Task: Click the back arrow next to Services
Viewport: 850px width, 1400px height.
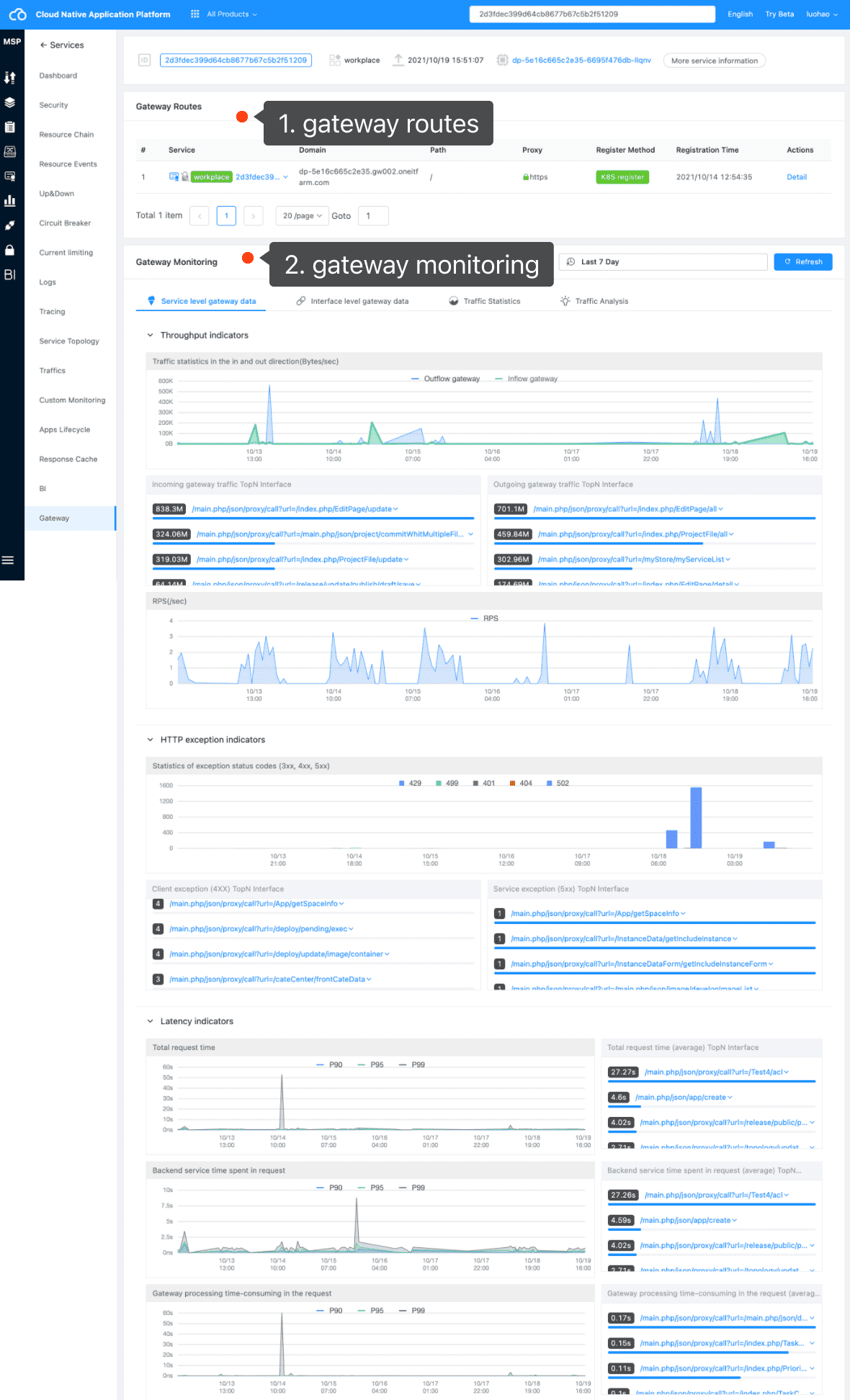Action: (43, 45)
